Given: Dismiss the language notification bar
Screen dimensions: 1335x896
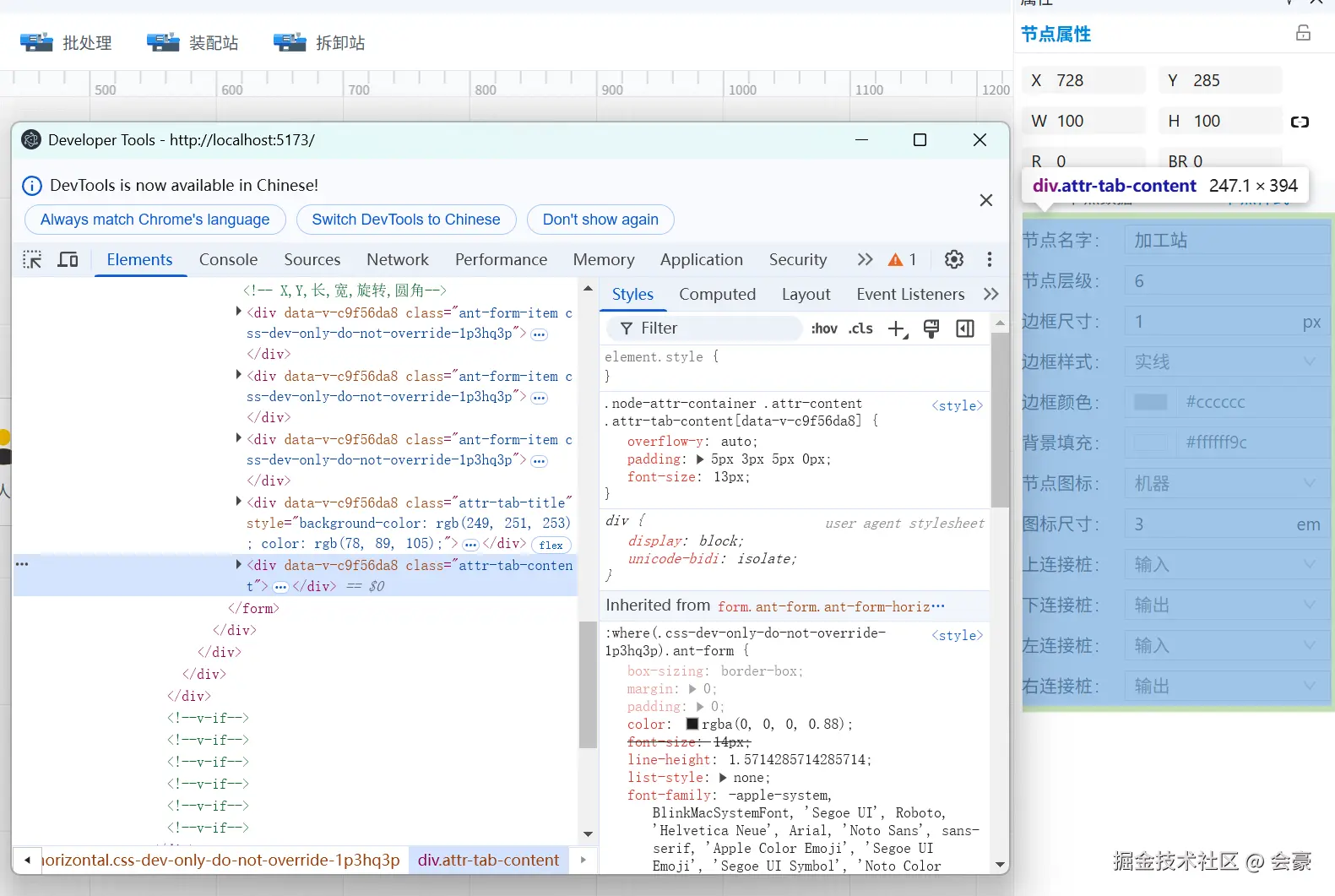Looking at the screenshot, I should click(985, 200).
